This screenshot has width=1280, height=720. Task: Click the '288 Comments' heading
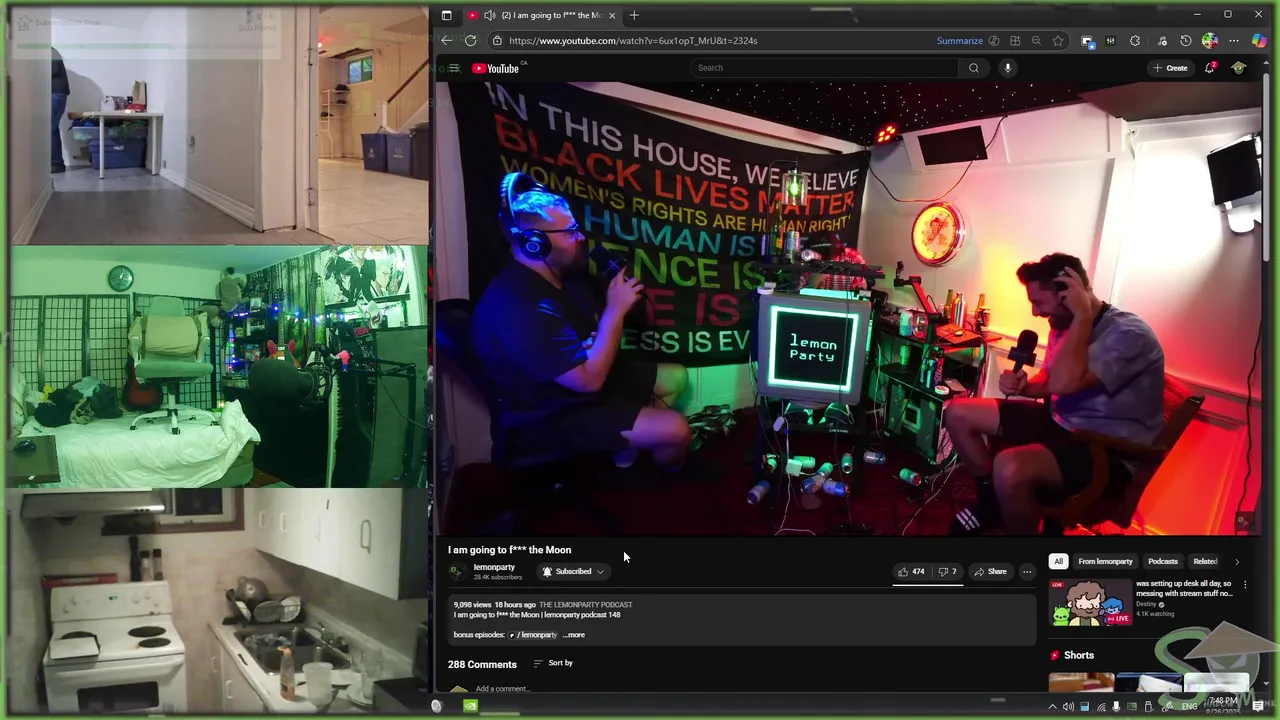(482, 664)
